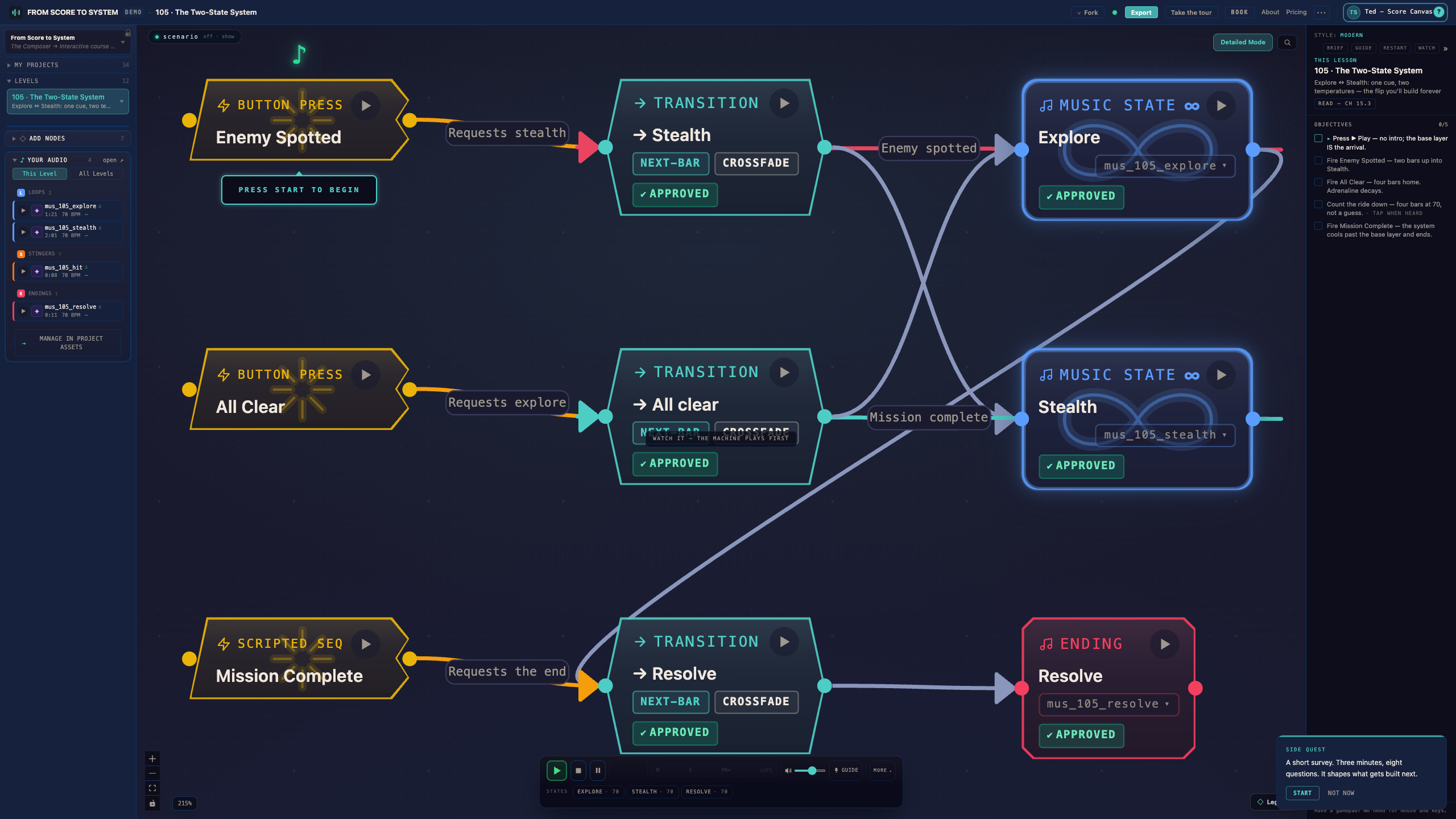
Task: Open the From Score to System course dropdown
Action: (68, 42)
